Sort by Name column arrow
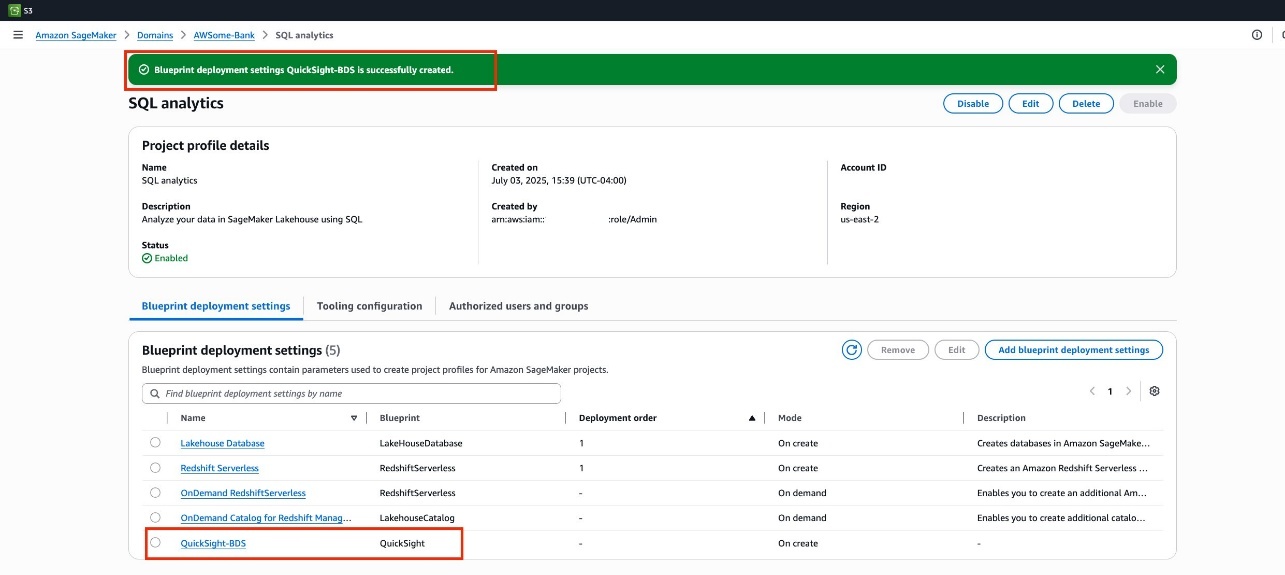 pyautogui.click(x=354, y=418)
